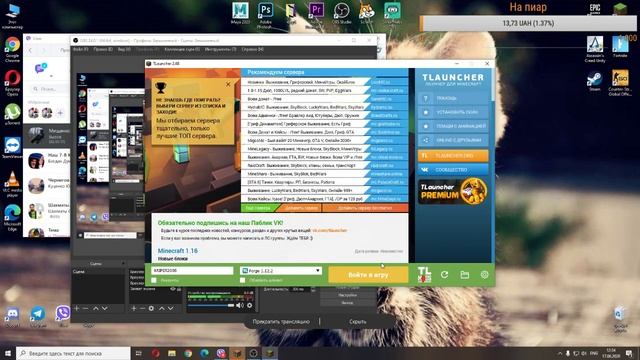Screen dimensions: 640x360
Task: Select the 'MineShare - Выживание, SkyBlok, BedWars' server row
Action: coord(324,174)
